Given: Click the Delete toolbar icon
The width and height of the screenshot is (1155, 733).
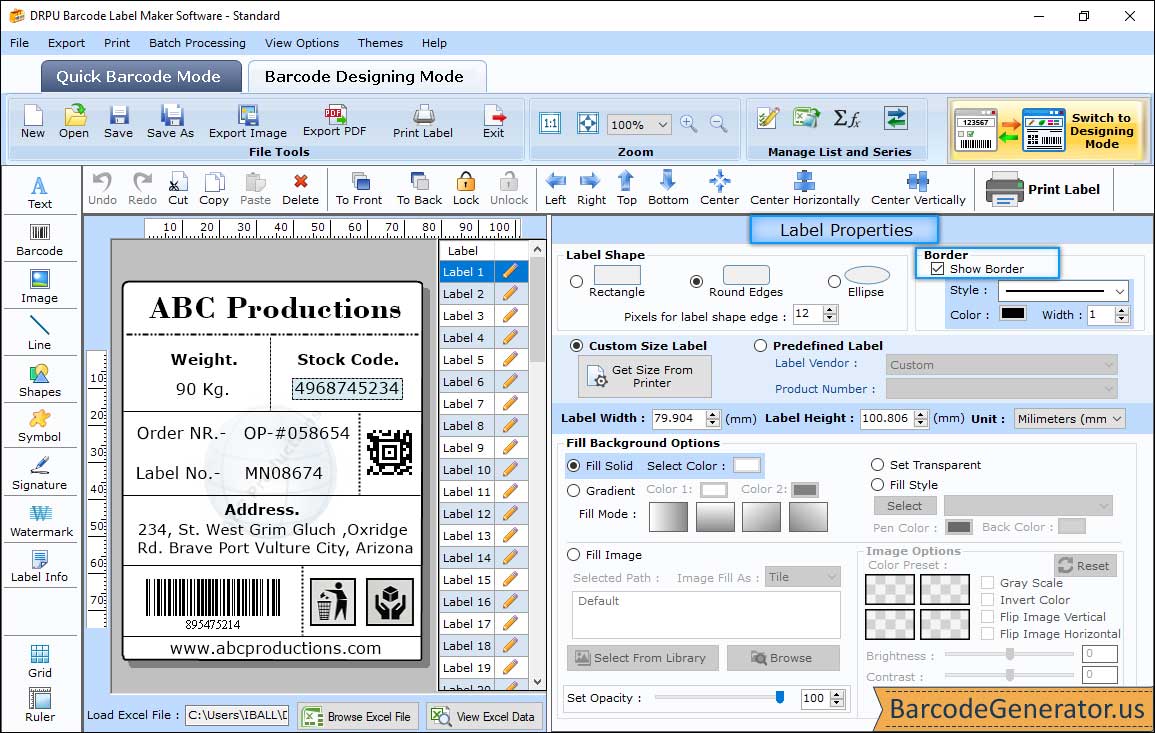Looking at the screenshot, I should click(301, 189).
